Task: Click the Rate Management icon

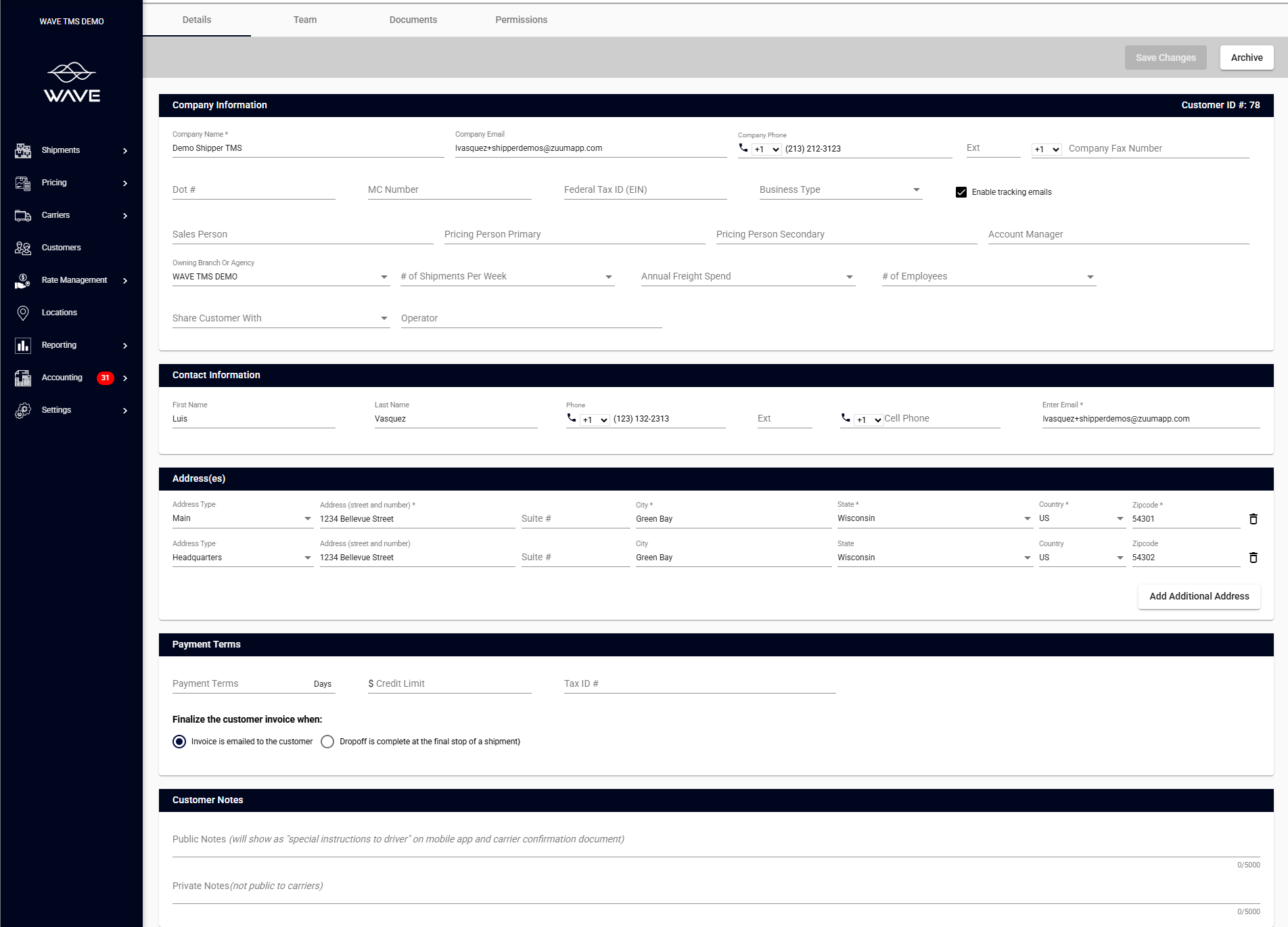Action: pos(23,280)
